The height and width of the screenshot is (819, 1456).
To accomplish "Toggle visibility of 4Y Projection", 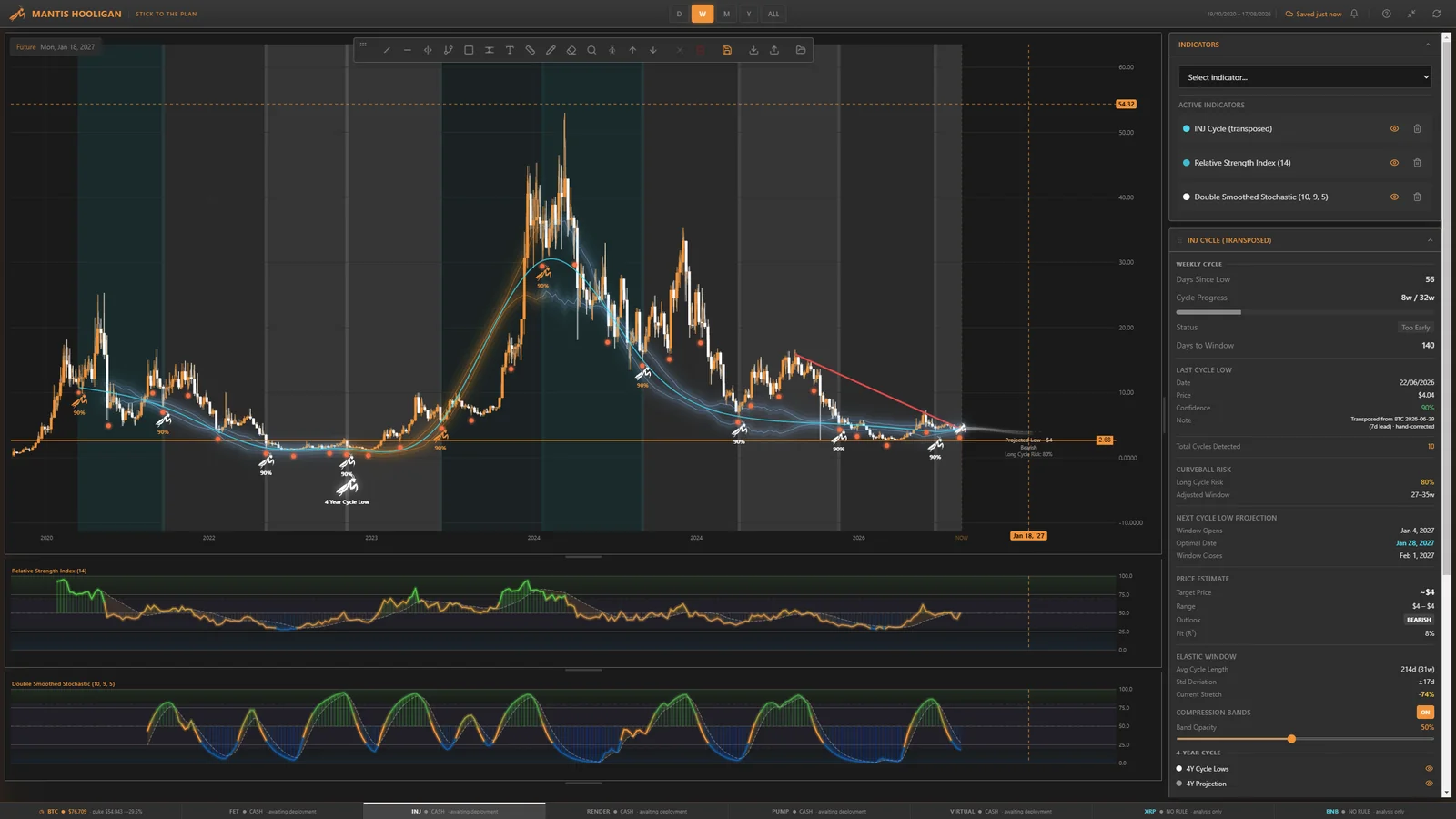I will pyautogui.click(x=1429, y=784).
